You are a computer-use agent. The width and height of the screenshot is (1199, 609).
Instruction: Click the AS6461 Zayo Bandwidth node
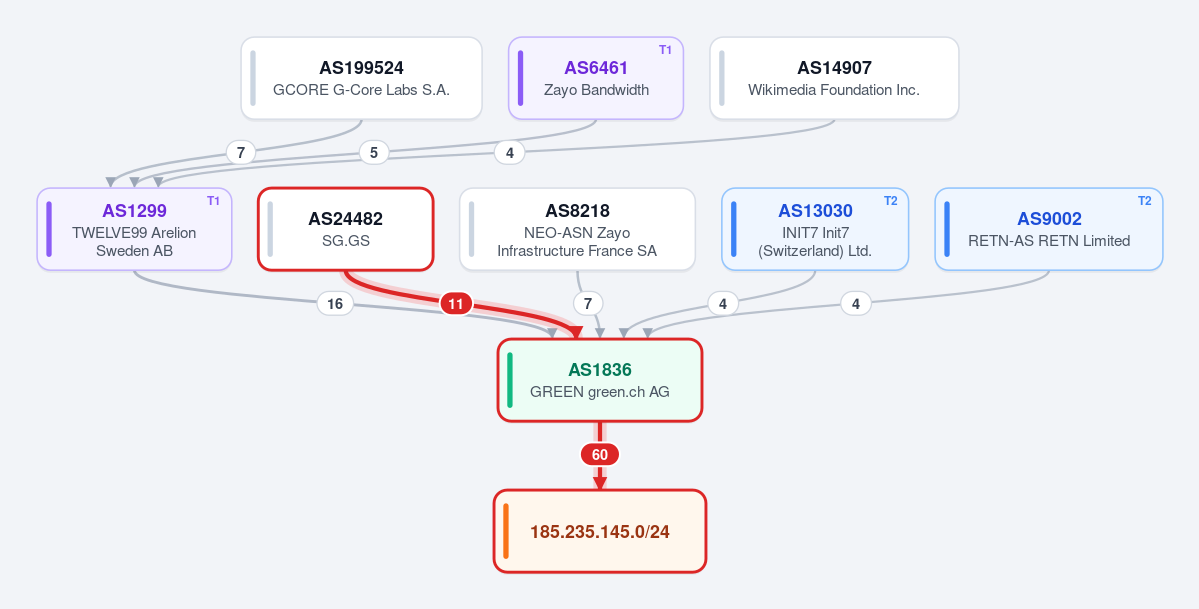point(596,78)
